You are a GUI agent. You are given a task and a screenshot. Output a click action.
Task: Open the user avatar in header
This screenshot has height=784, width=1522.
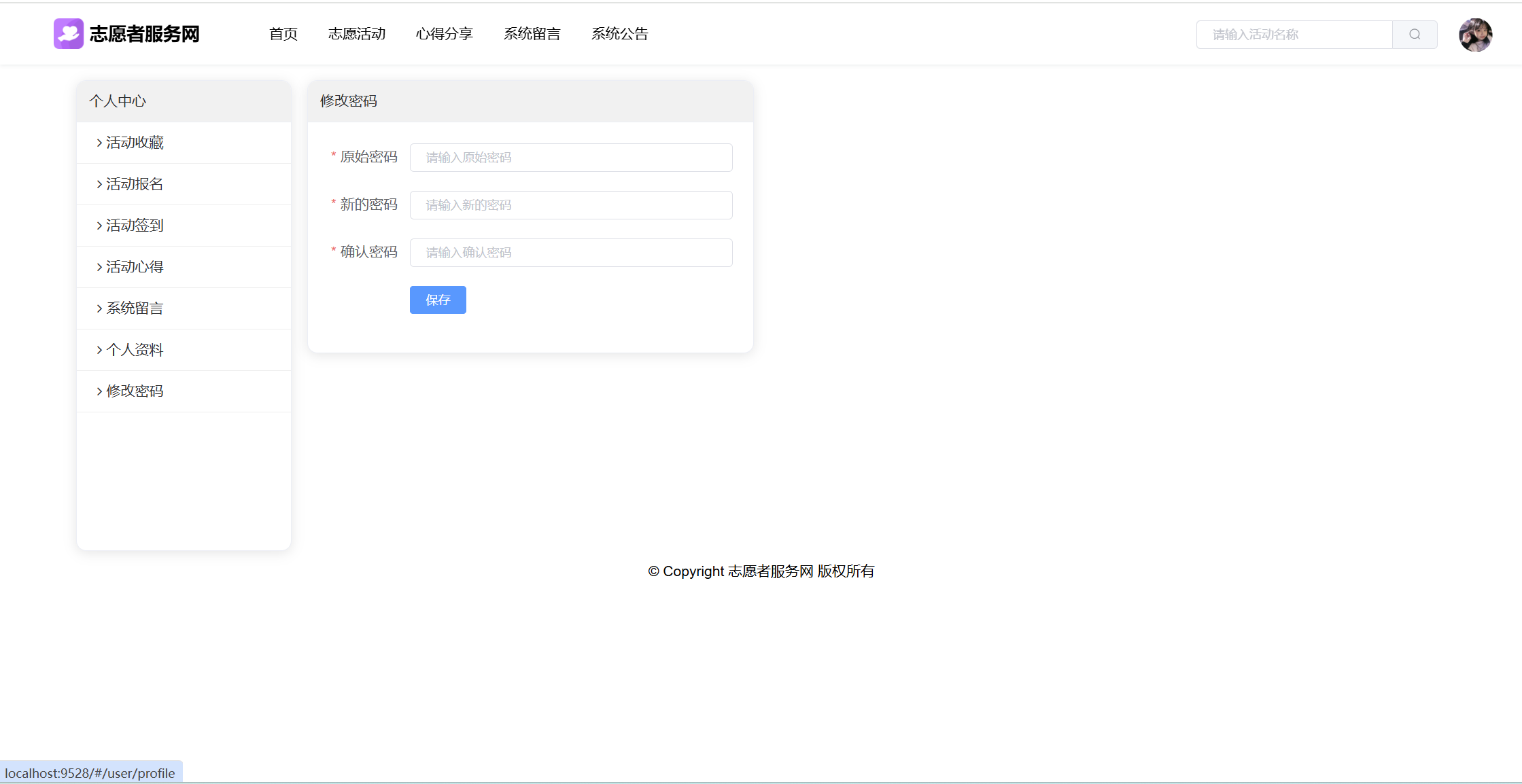[1475, 35]
